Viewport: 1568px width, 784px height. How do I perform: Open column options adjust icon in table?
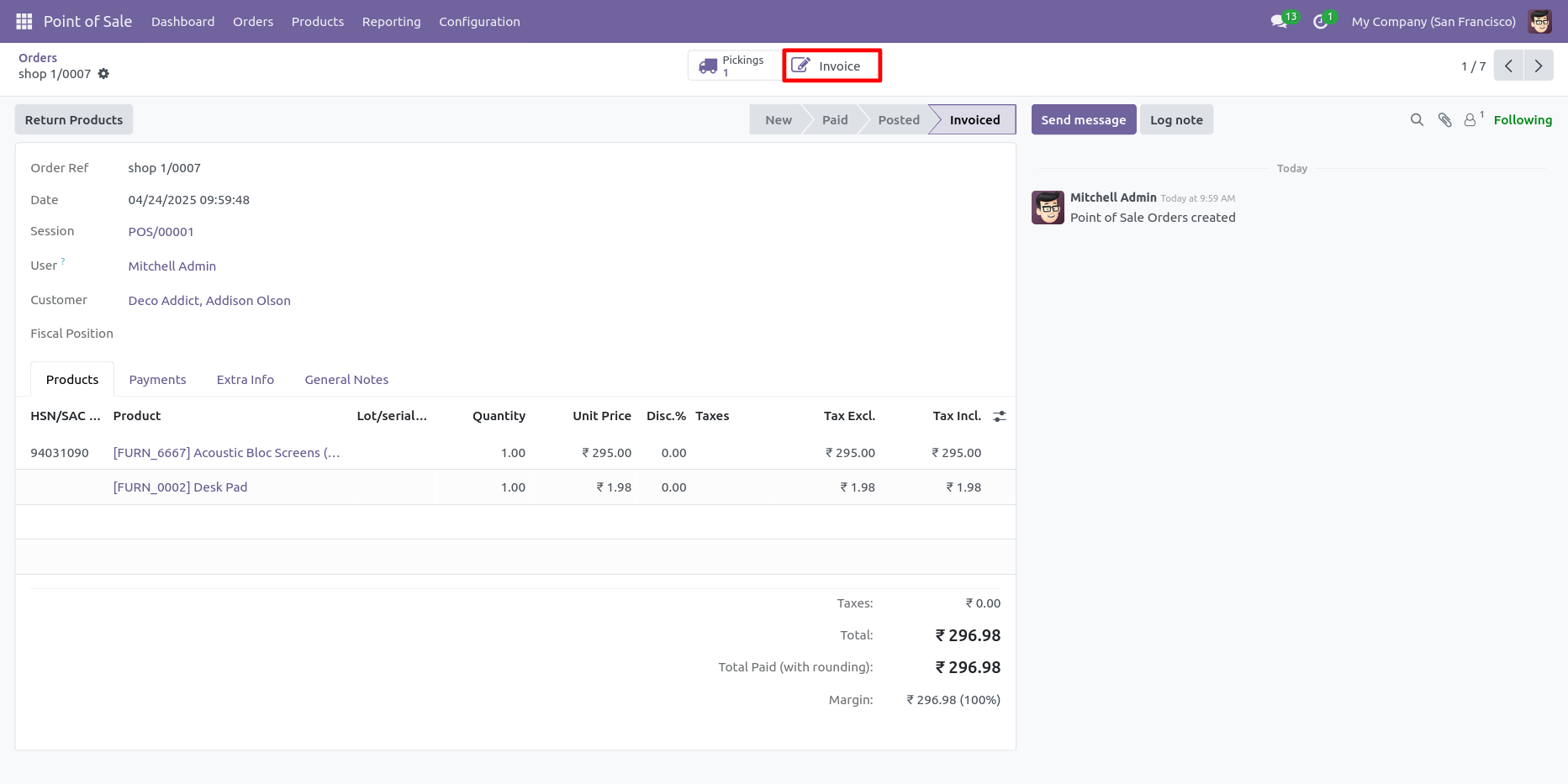pyautogui.click(x=1000, y=416)
